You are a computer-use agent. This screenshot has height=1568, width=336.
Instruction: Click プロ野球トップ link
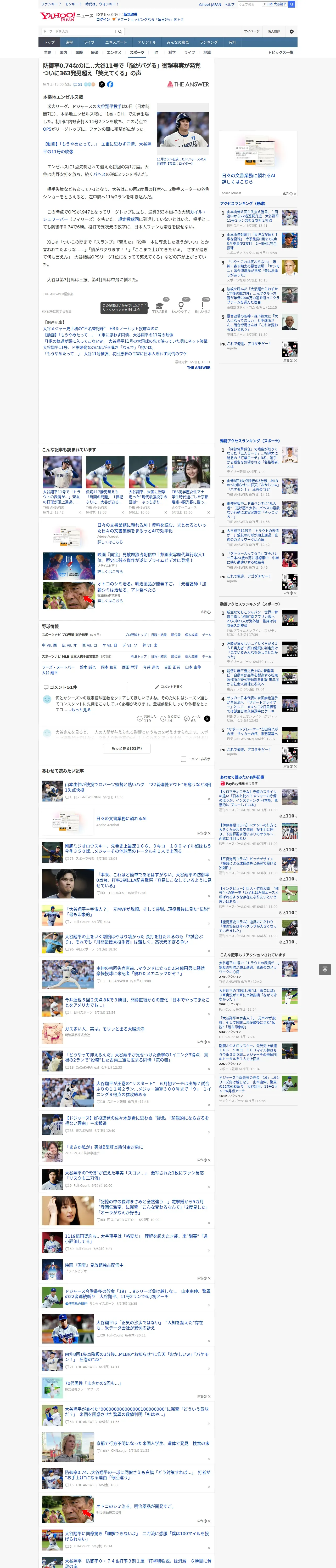coord(136,634)
